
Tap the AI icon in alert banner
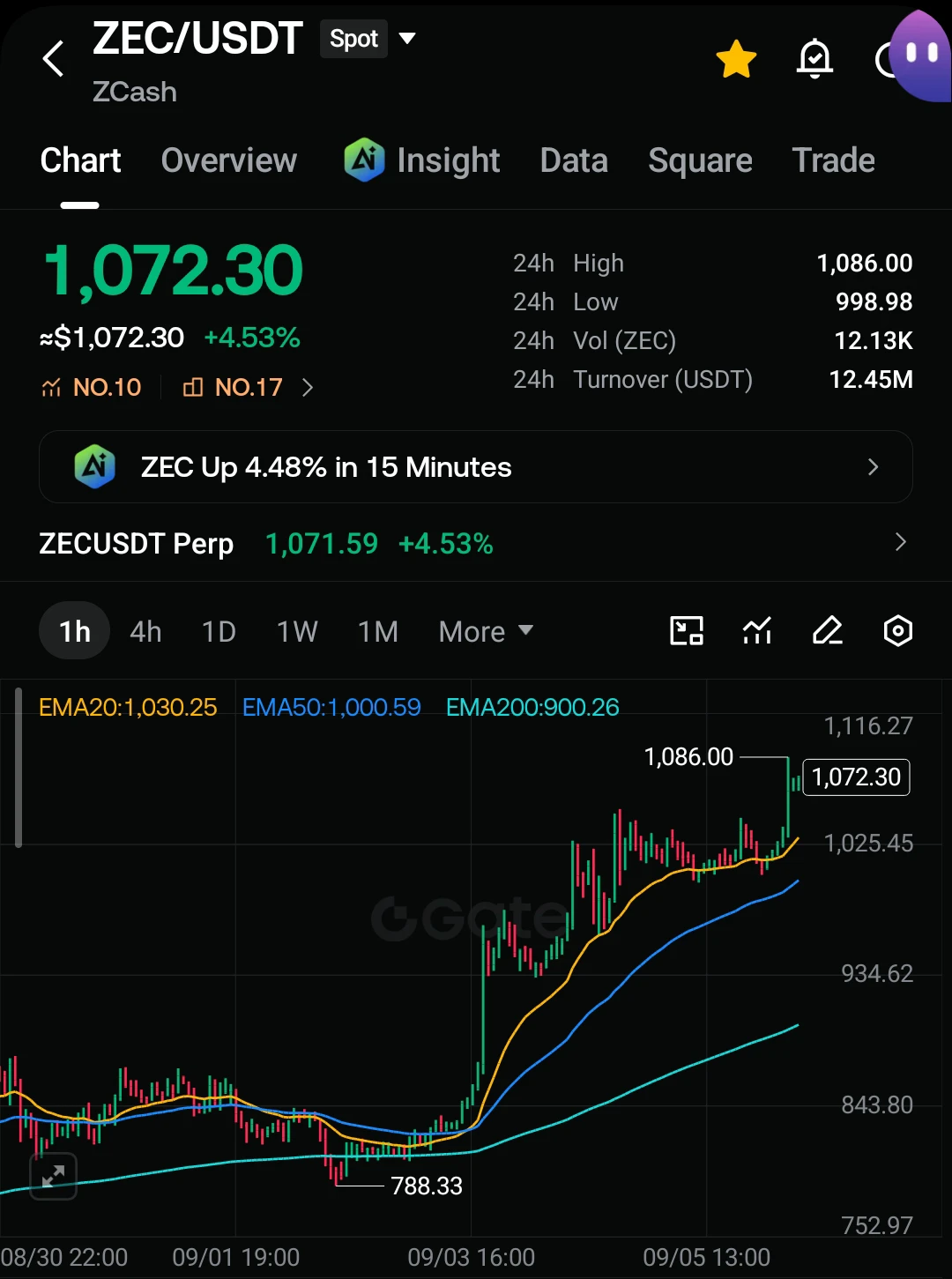click(x=95, y=466)
